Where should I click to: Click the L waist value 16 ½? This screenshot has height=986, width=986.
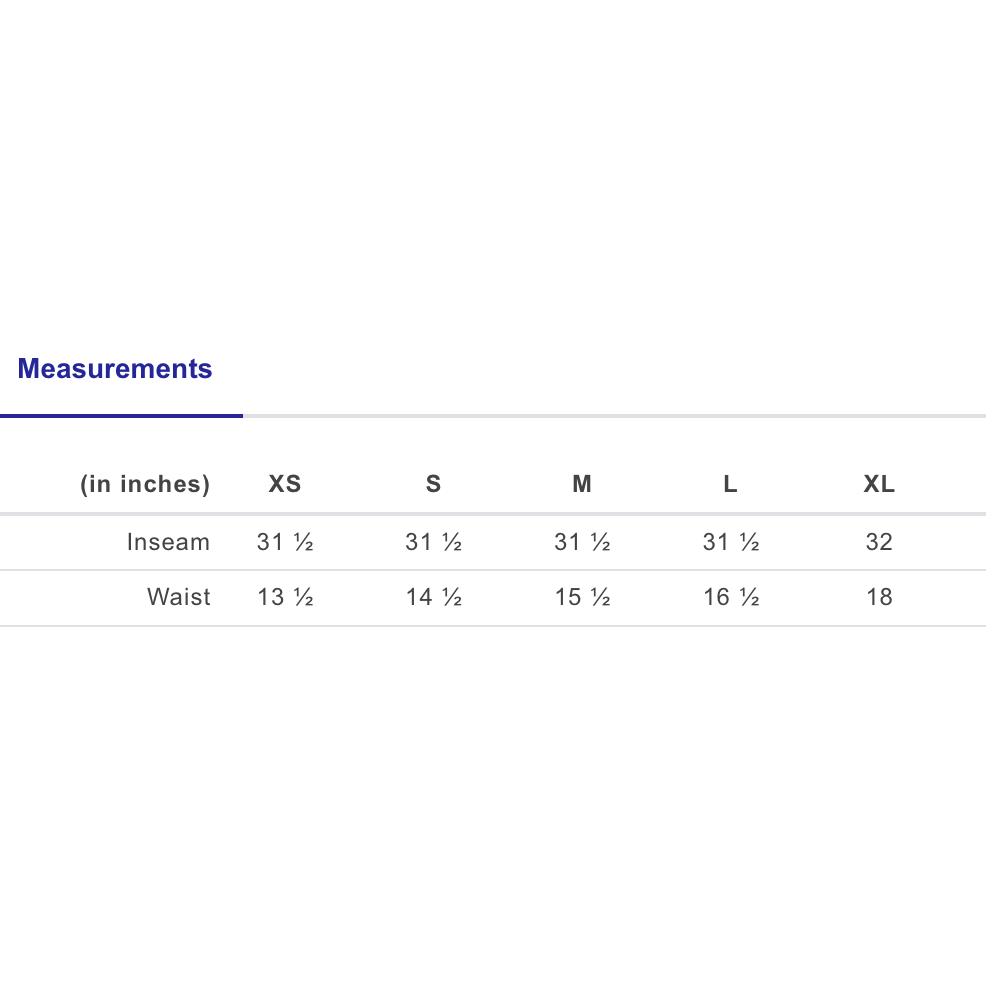tap(731, 597)
